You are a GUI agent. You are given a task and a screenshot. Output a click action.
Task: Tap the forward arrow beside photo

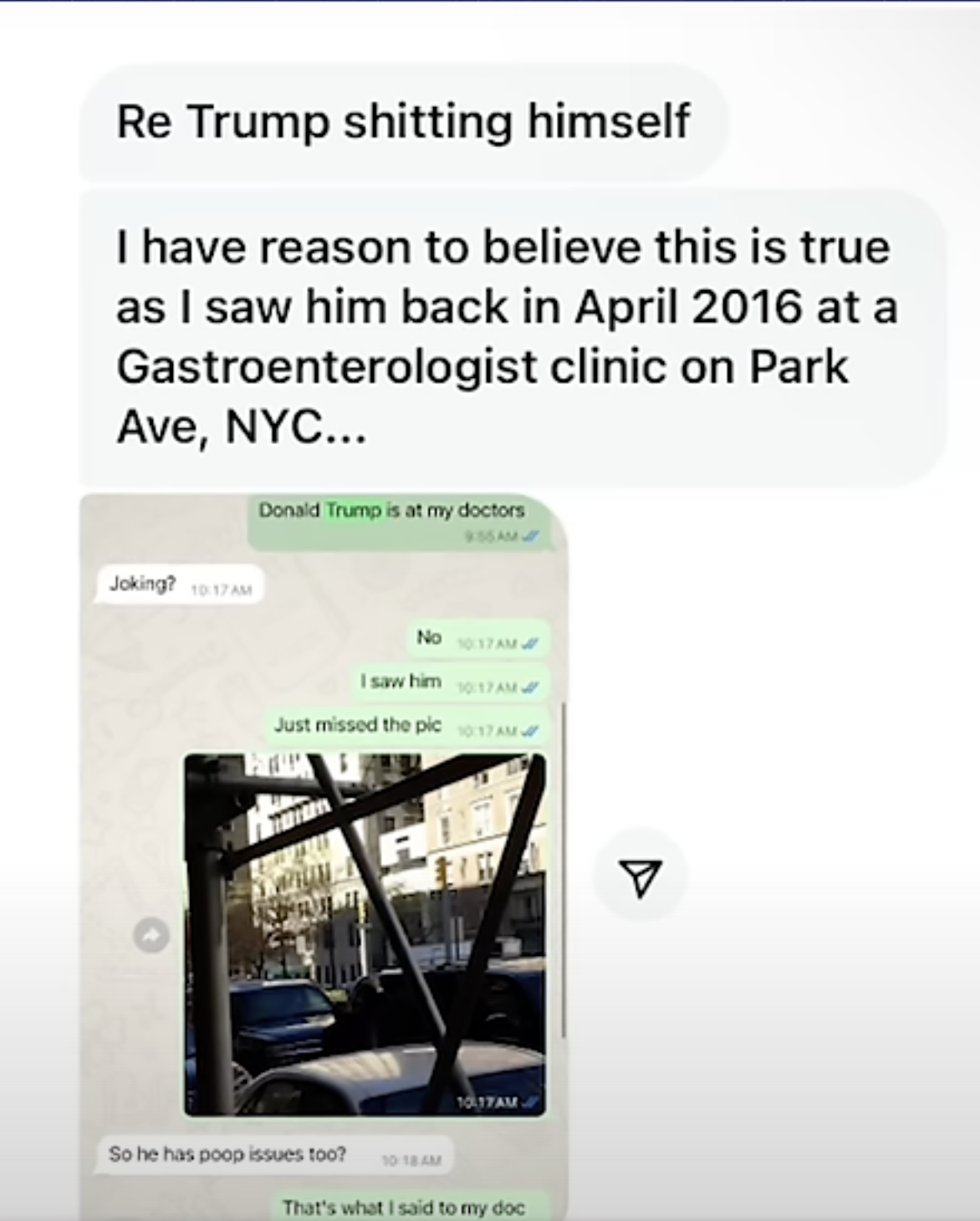pyautogui.click(x=151, y=935)
